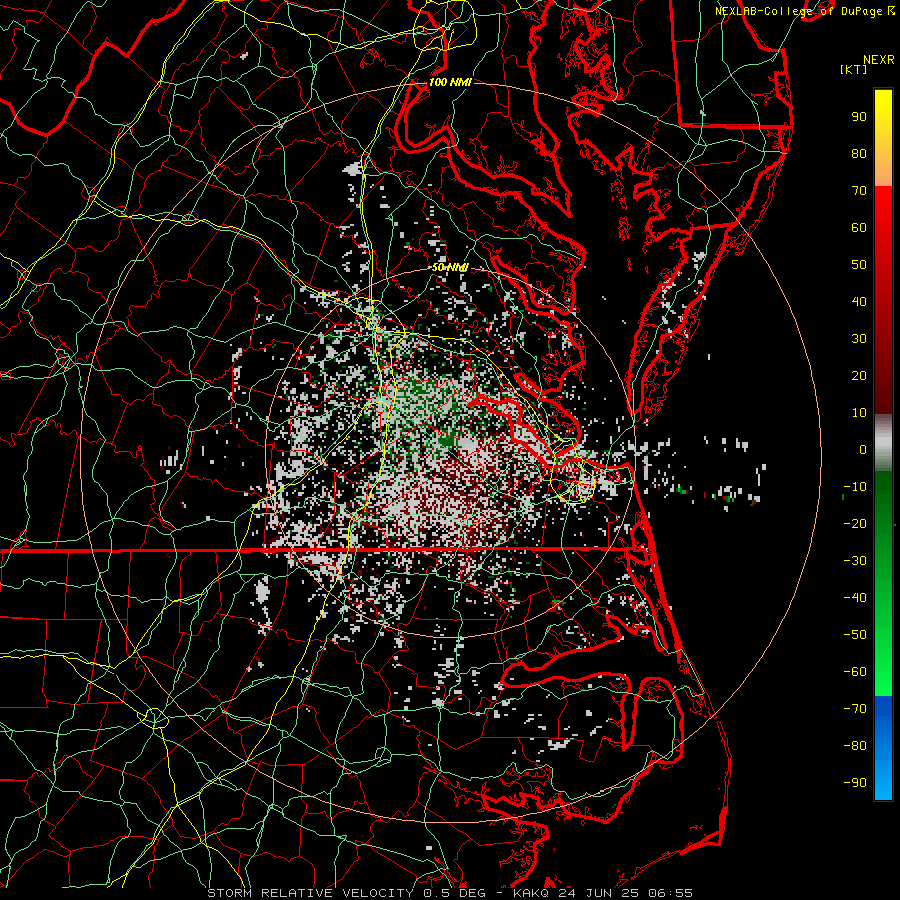Image resolution: width=900 pixels, height=900 pixels.
Task: Select the [KT] units label above the color scale
Action: pos(854,69)
